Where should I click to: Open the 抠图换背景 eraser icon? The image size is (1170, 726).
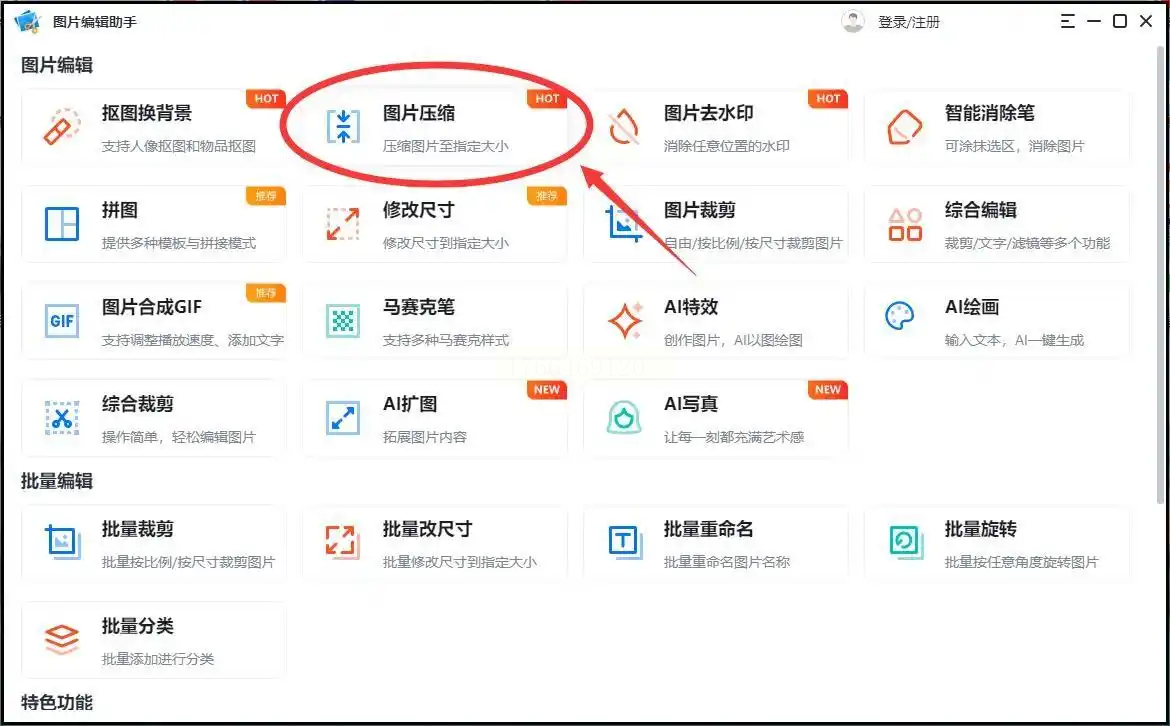tap(62, 127)
